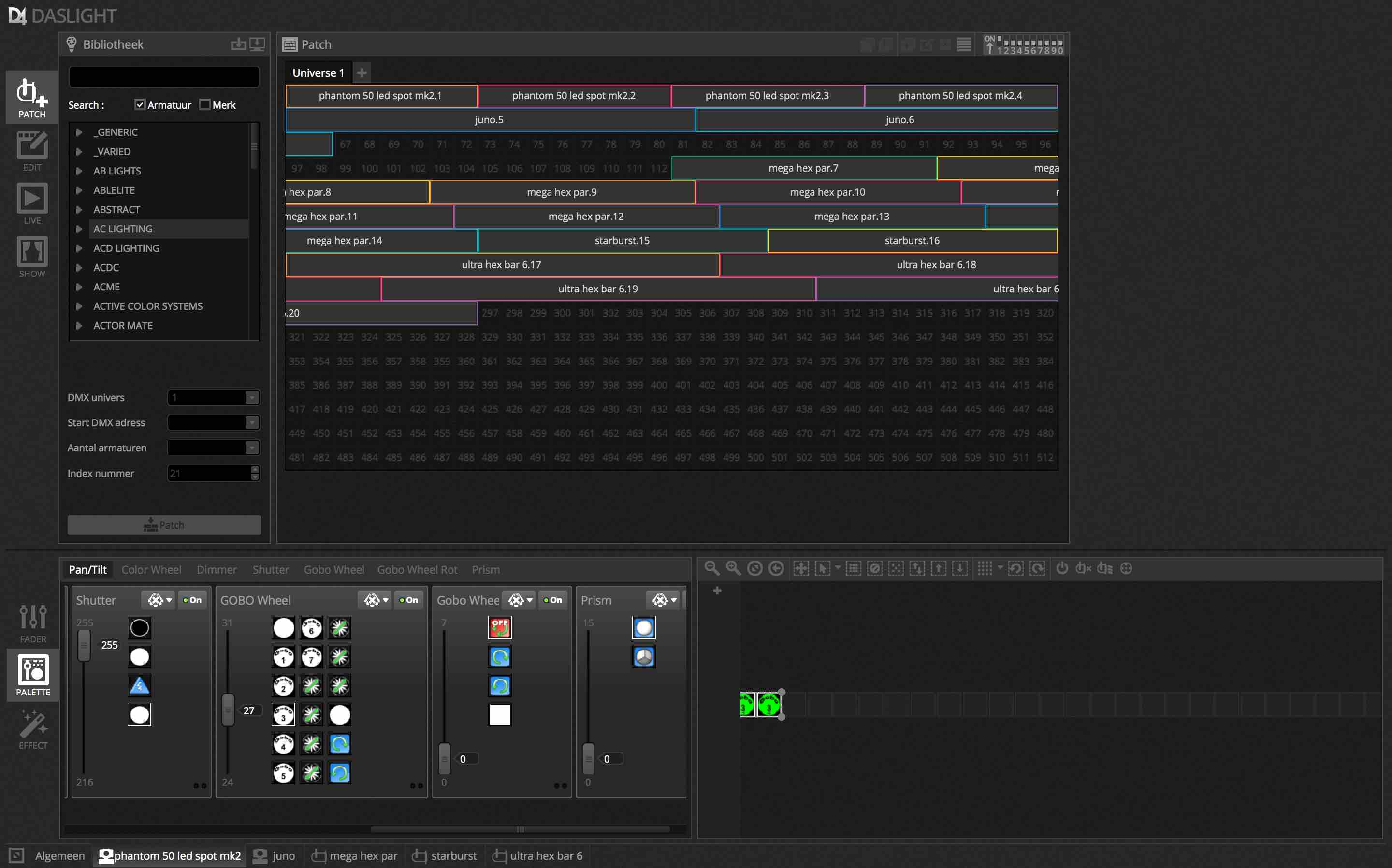Select the Gobo 6 preset
This screenshot has width=1392, height=868.
[311, 627]
